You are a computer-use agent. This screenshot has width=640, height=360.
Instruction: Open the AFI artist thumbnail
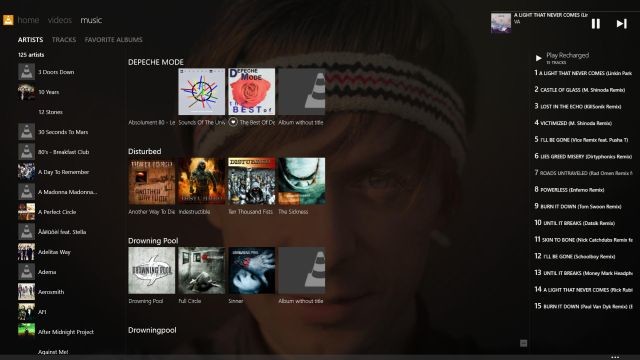click(26, 312)
